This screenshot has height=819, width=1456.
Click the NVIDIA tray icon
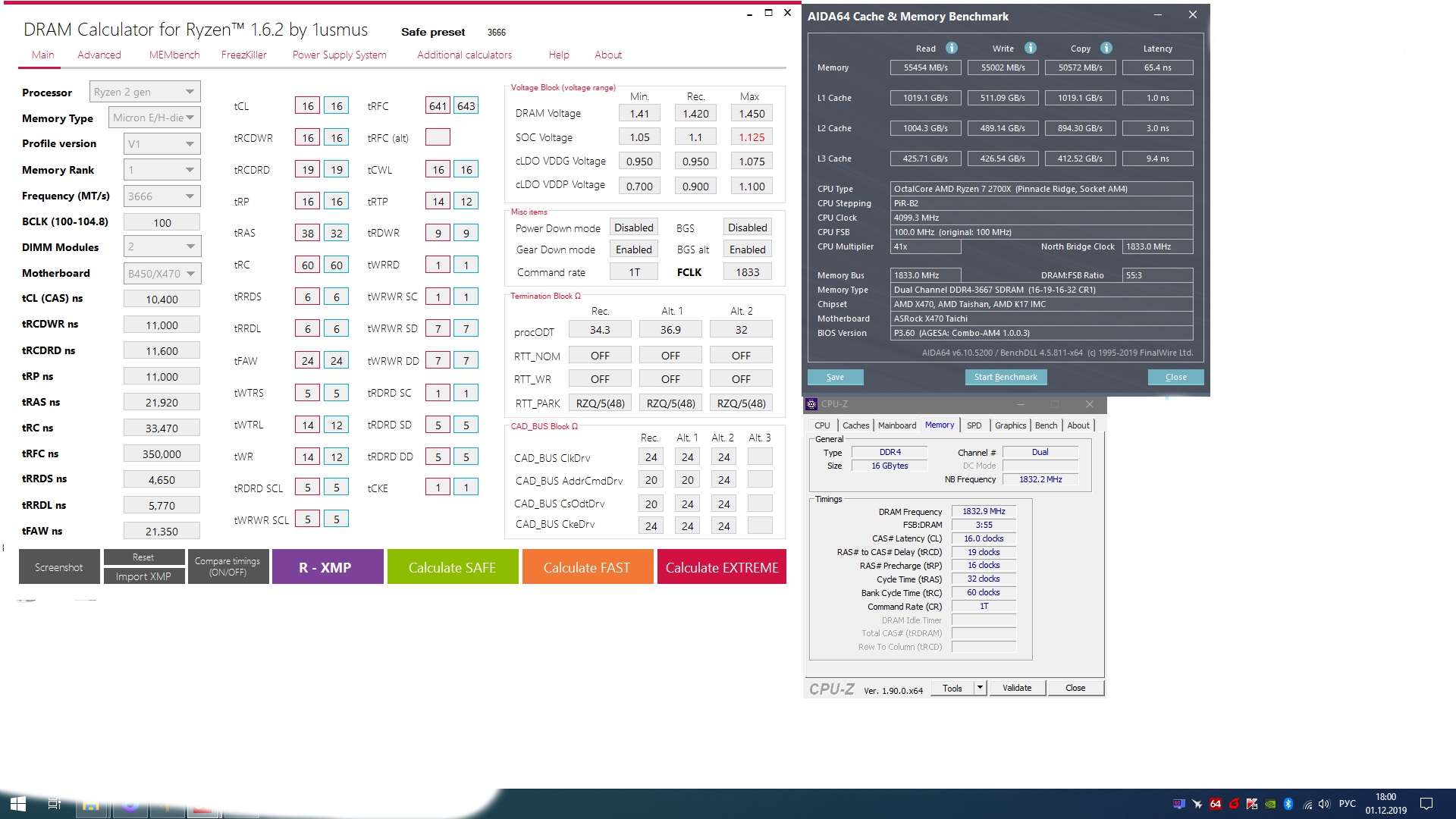[x=1270, y=804]
